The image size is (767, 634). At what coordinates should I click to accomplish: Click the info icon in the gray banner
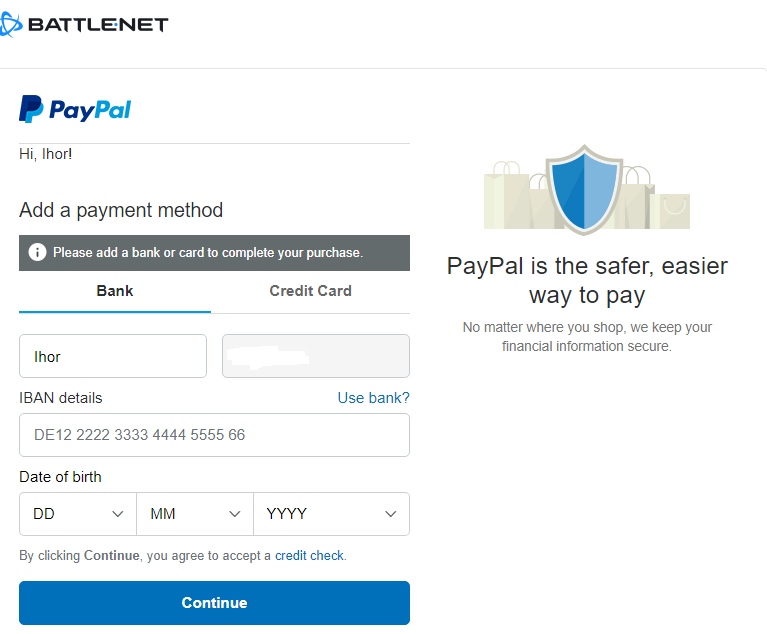[x=37, y=252]
